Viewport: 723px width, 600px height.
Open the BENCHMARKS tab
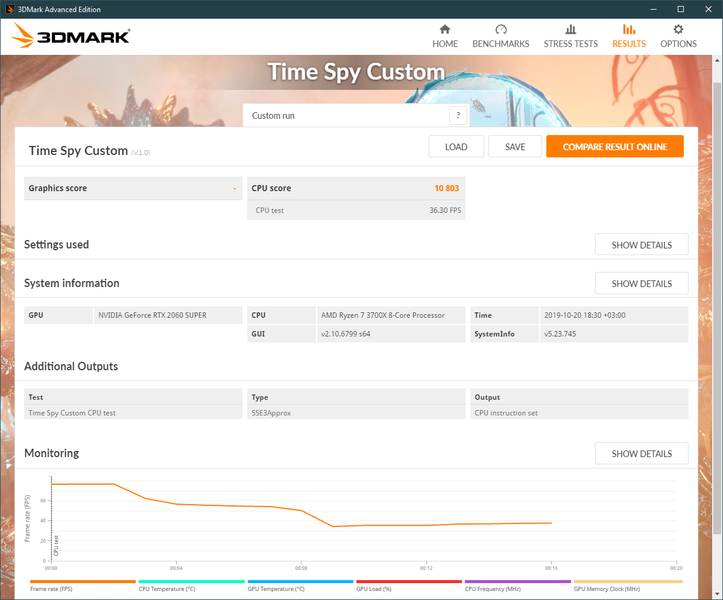pos(501,36)
